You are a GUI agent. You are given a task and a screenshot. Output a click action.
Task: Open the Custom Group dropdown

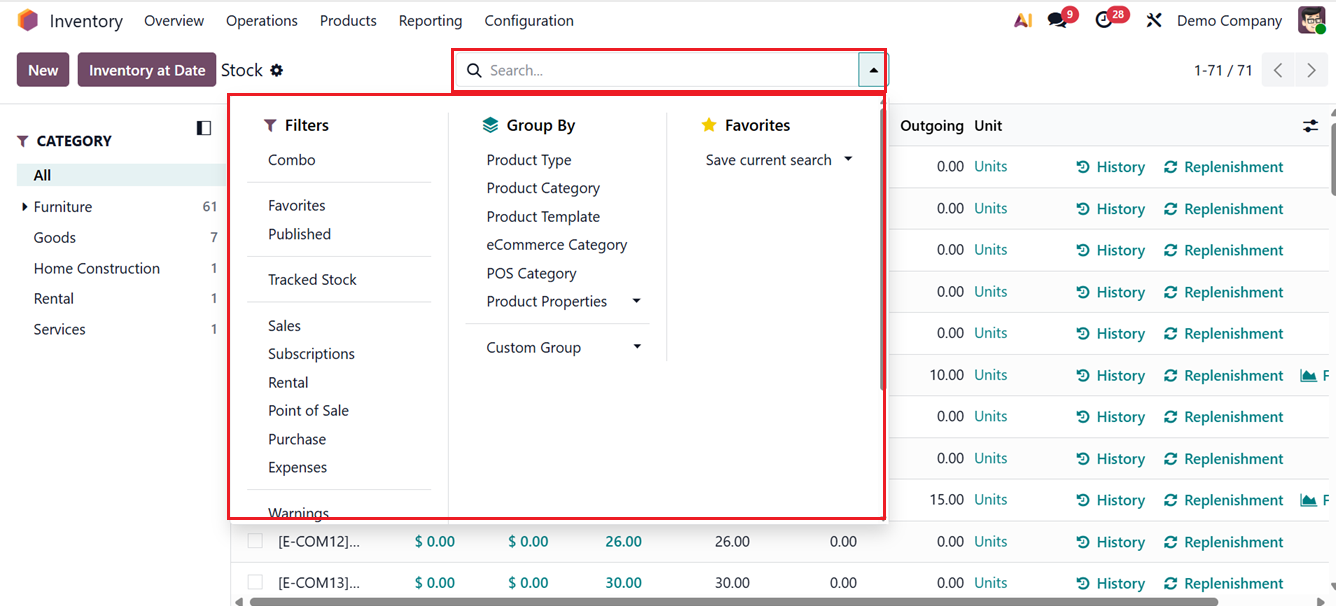636,348
